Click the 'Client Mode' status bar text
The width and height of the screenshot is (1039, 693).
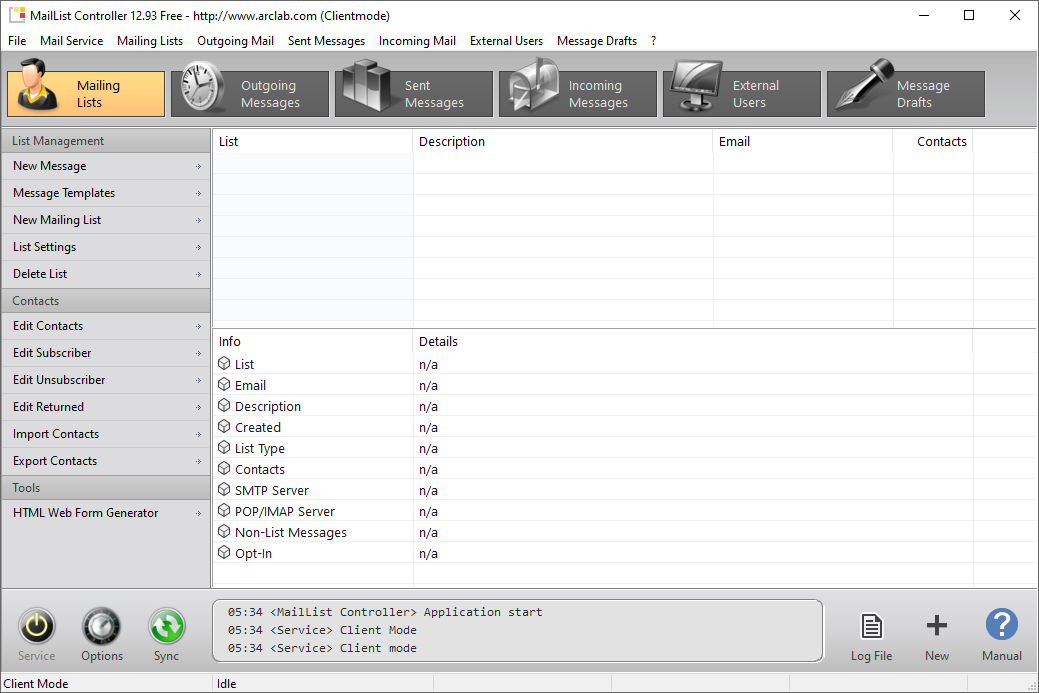[36, 684]
